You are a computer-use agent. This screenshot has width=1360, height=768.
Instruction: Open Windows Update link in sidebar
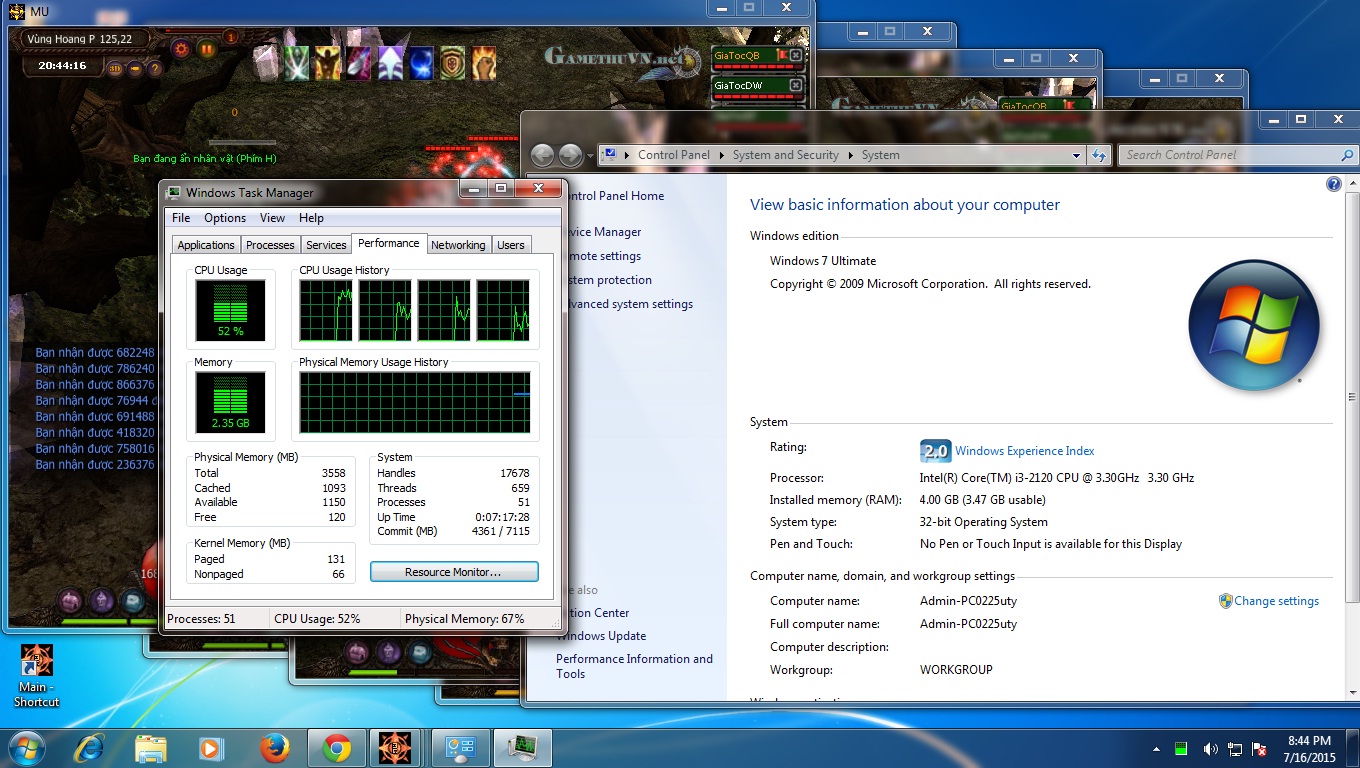(x=601, y=636)
